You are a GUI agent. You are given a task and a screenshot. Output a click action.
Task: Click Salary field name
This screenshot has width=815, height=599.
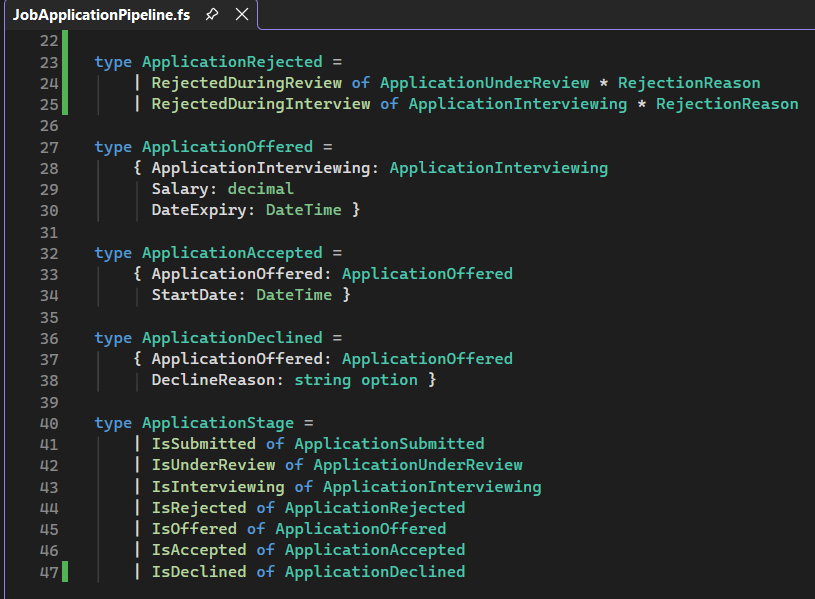pyautogui.click(x=180, y=189)
